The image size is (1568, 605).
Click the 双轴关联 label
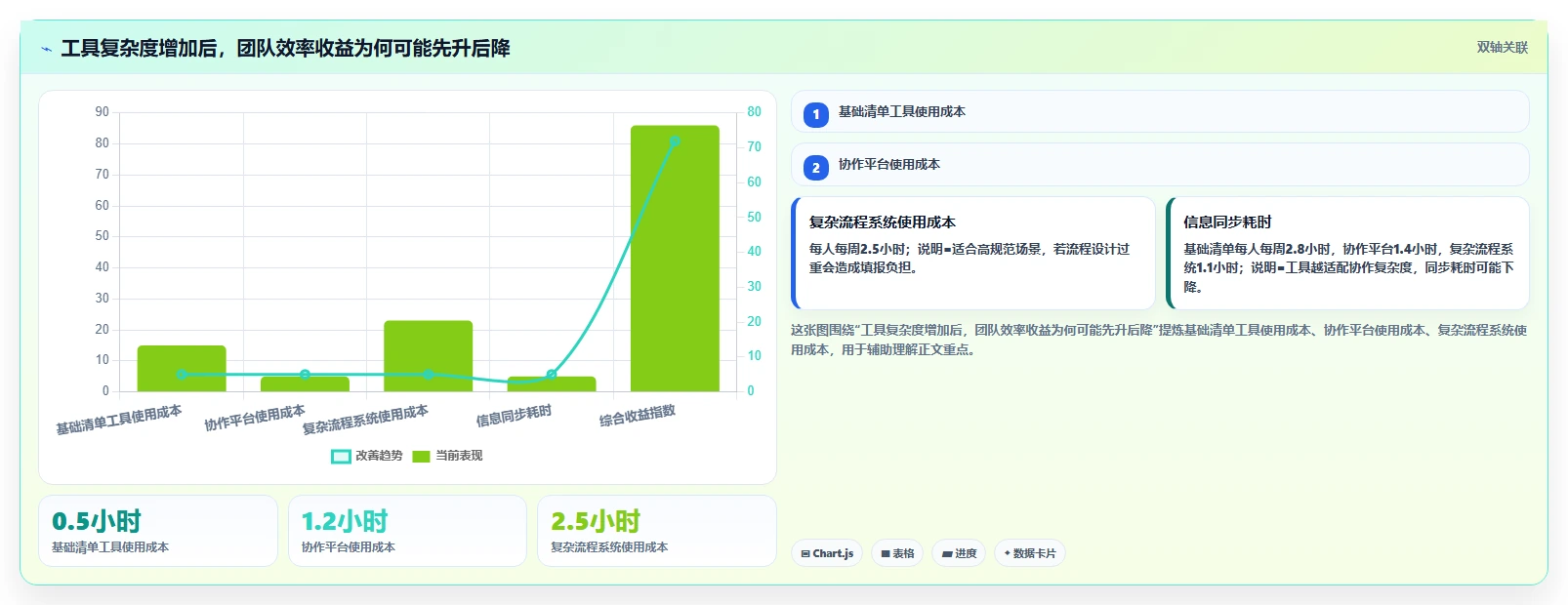pyautogui.click(x=1503, y=47)
